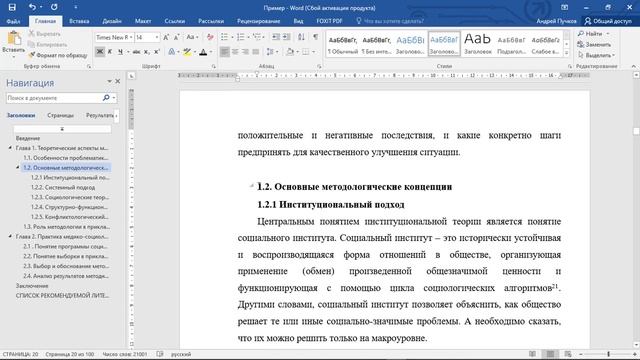Open the font size dropdown
The width and height of the screenshot is (640, 360).
[x=156, y=38]
